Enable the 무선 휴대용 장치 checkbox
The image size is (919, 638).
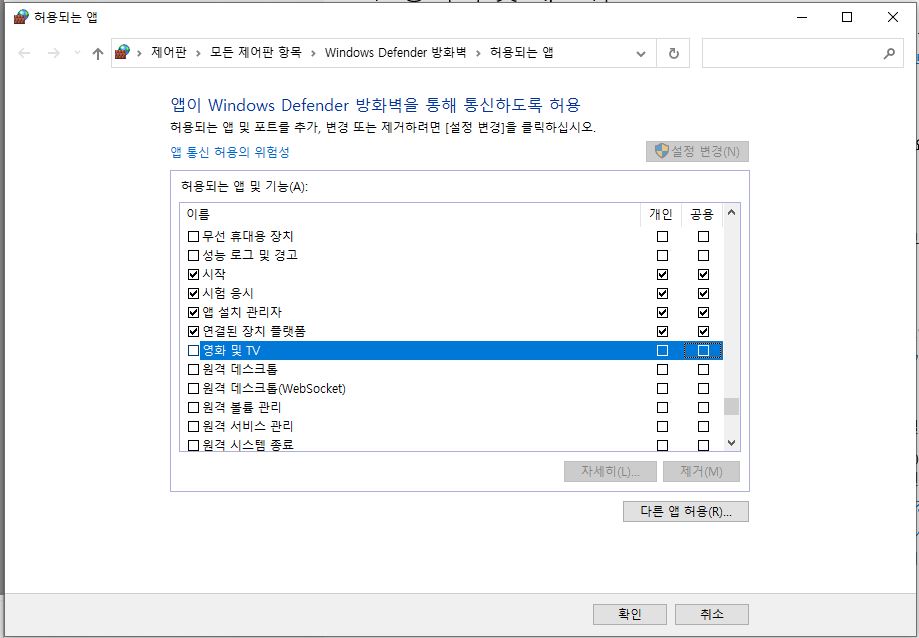(193, 237)
